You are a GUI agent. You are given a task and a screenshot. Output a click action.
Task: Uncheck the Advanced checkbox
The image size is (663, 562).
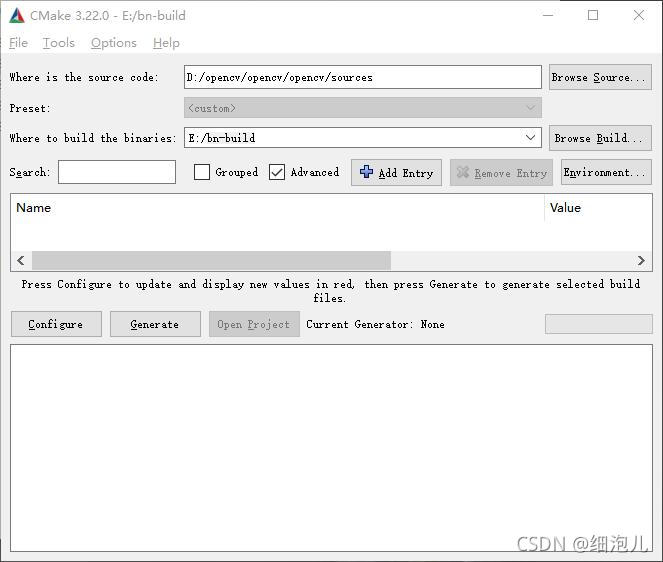point(277,172)
